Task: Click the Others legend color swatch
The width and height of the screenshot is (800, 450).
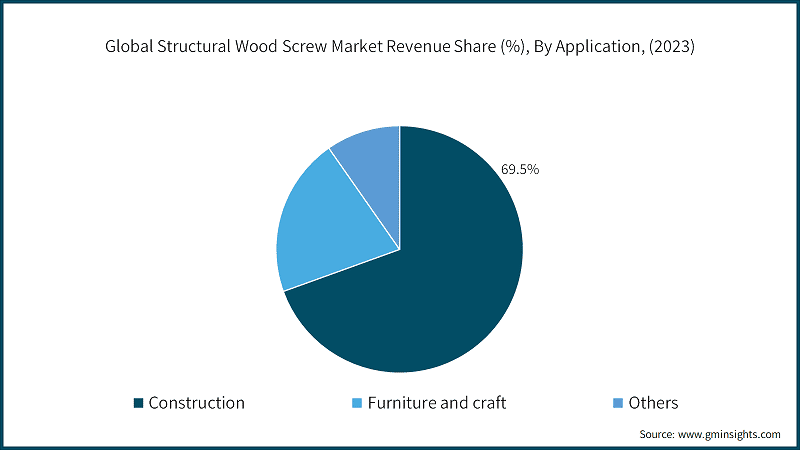Action: pyautogui.click(x=618, y=403)
